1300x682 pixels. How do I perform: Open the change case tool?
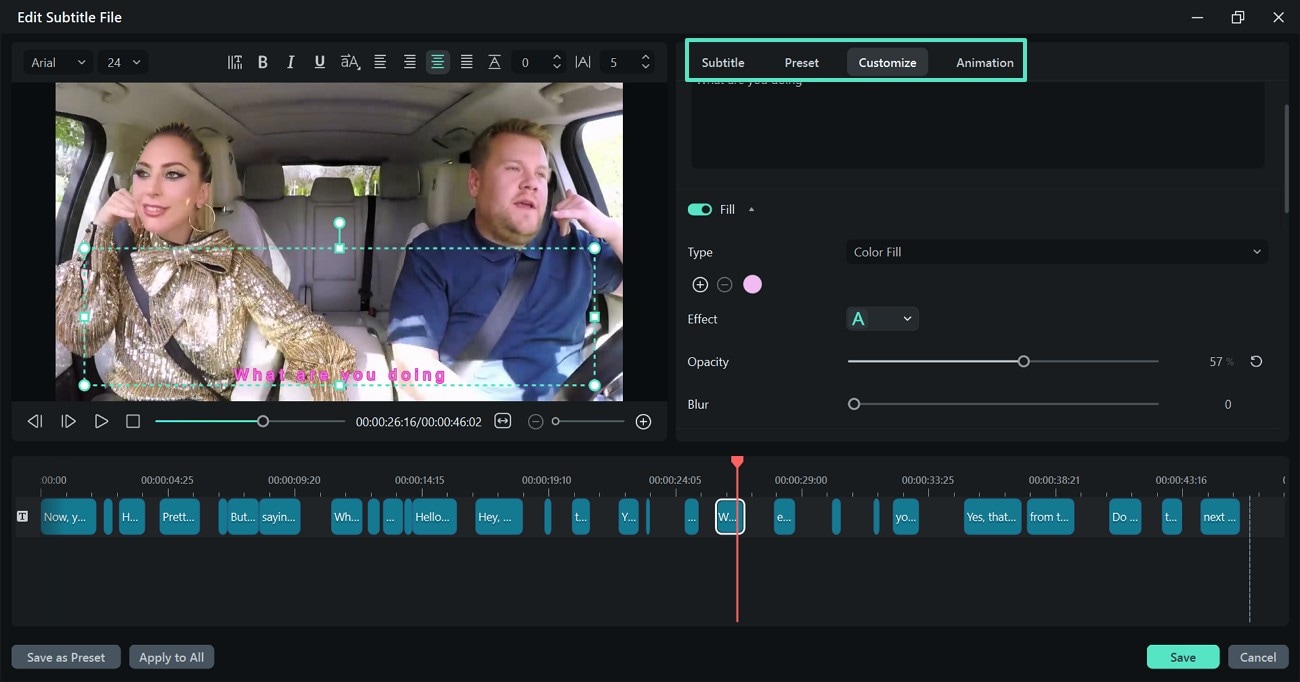tap(348, 61)
